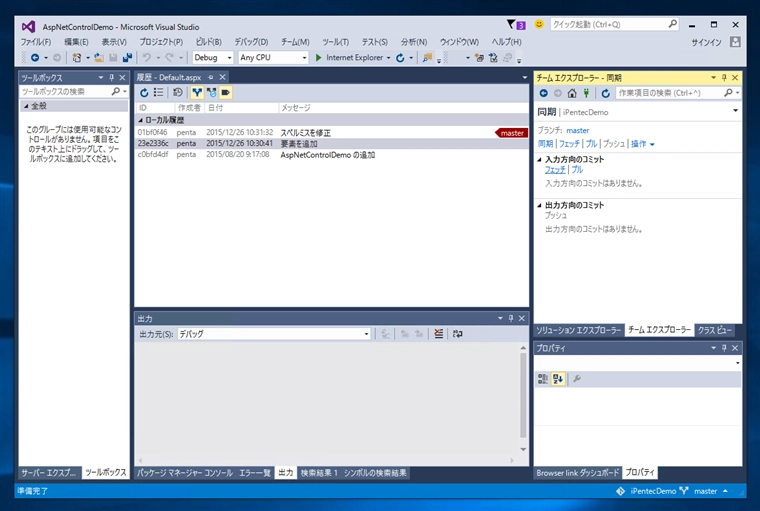Click the Clear All icon in Output

tap(439, 334)
